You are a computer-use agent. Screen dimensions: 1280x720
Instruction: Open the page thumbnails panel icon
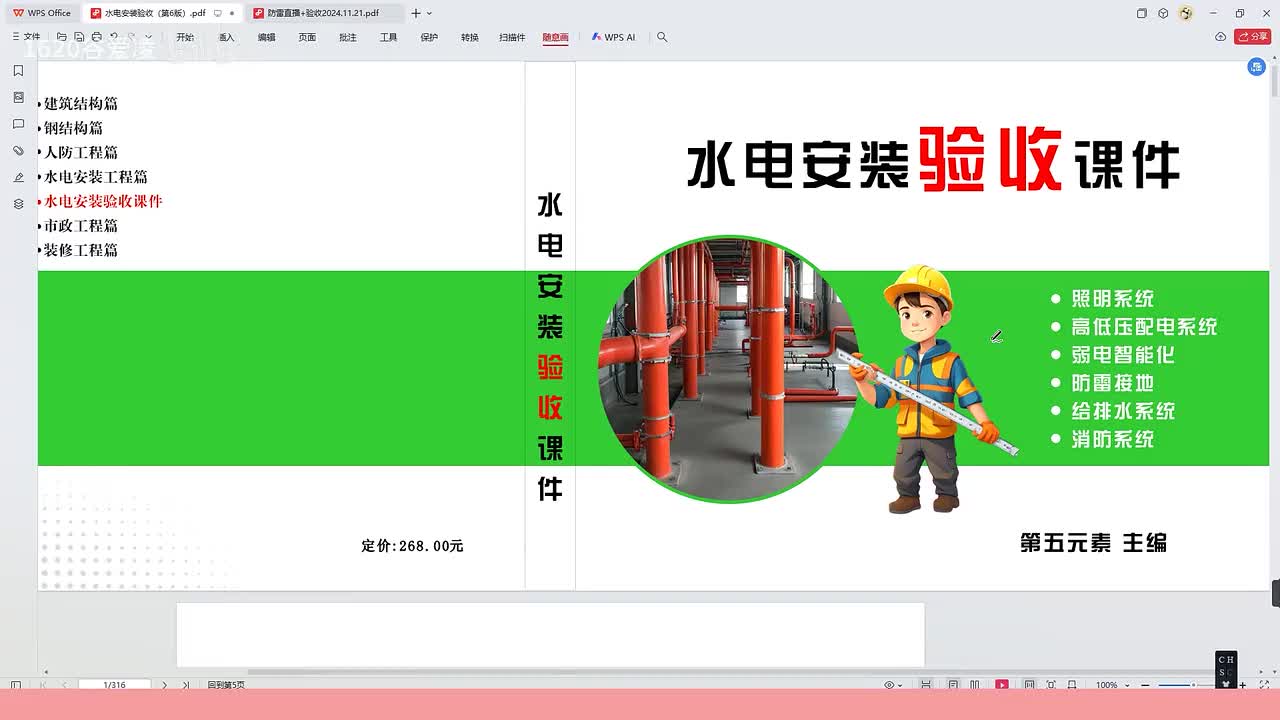pos(18,98)
